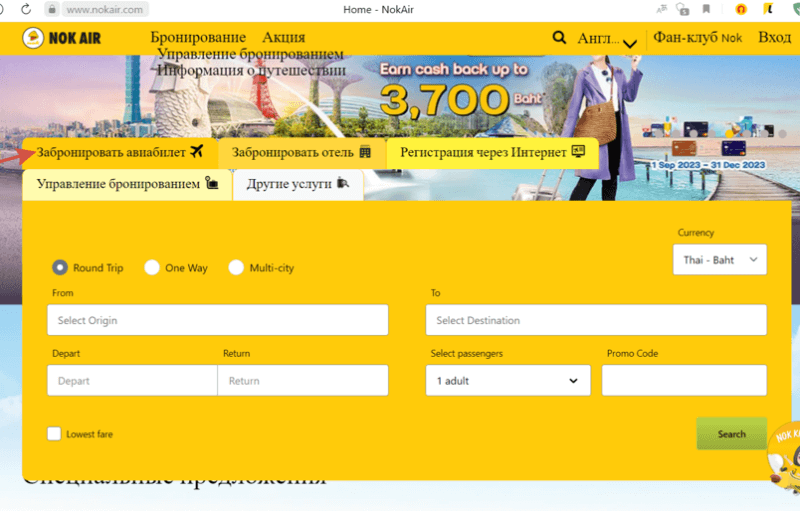Open the Thai - Baht currency dropdown
This screenshot has width=800, height=511.
coord(719,260)
